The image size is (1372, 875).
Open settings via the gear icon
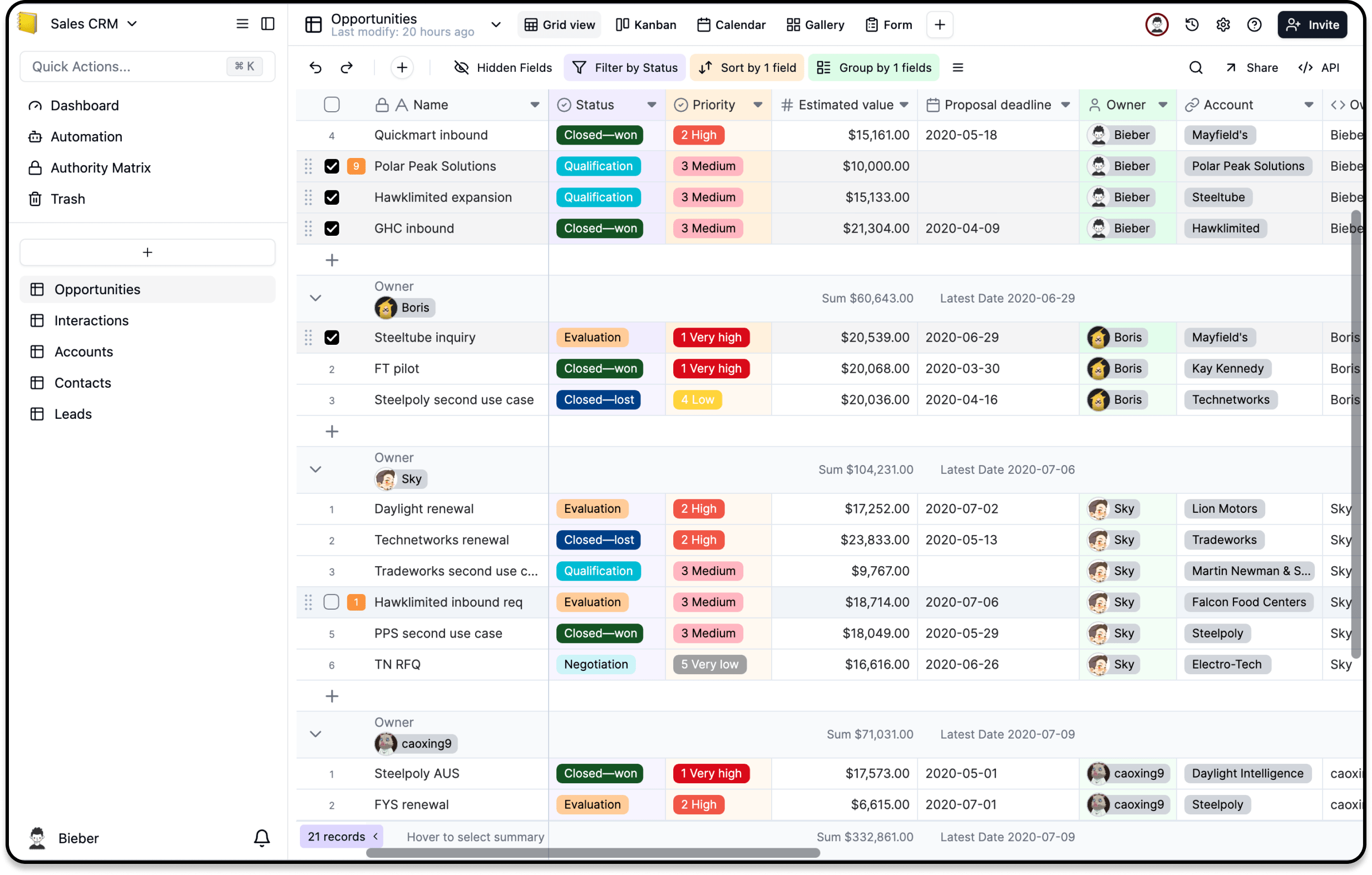pyautogui.click(x=1223, y=24)
